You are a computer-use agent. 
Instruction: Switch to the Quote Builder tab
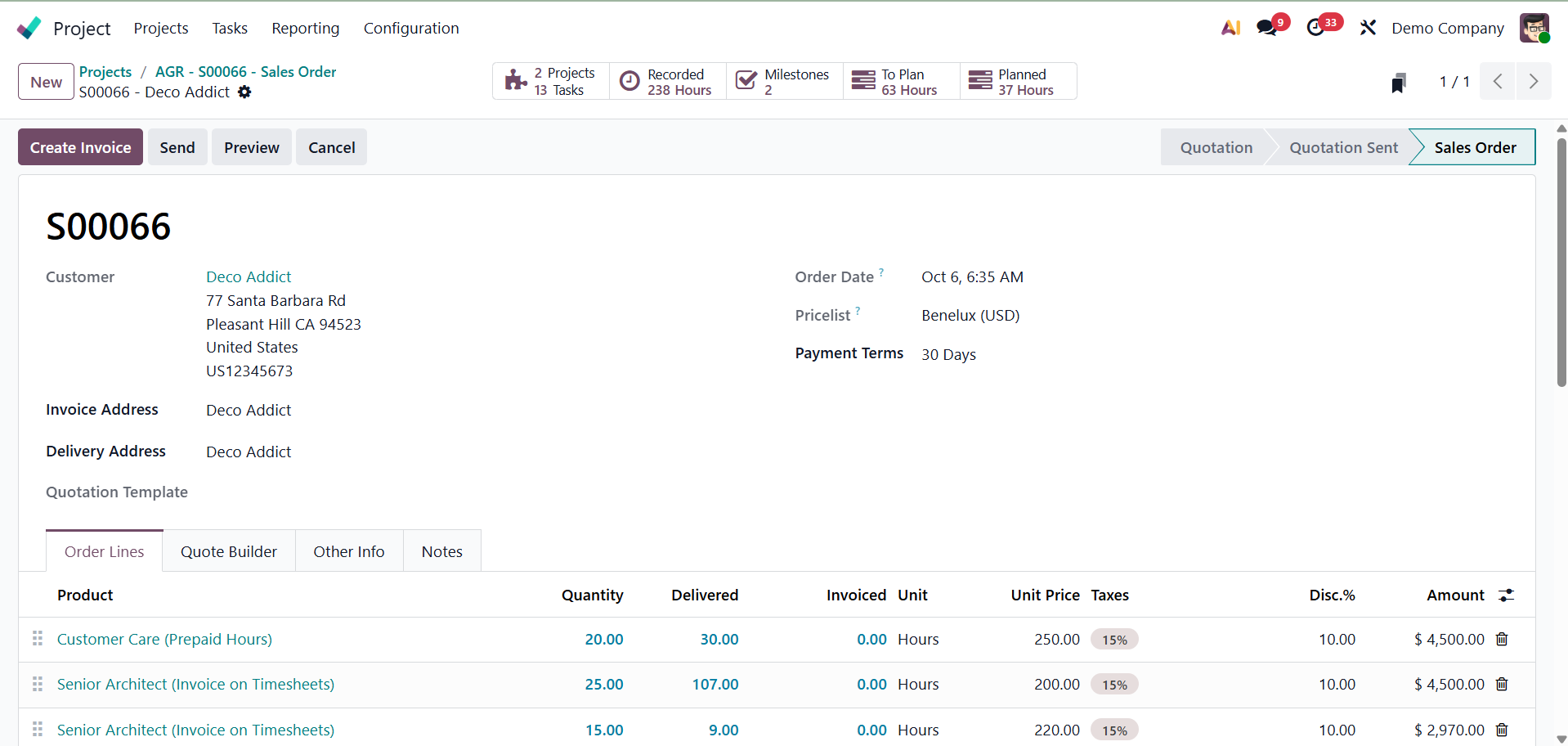229,551
